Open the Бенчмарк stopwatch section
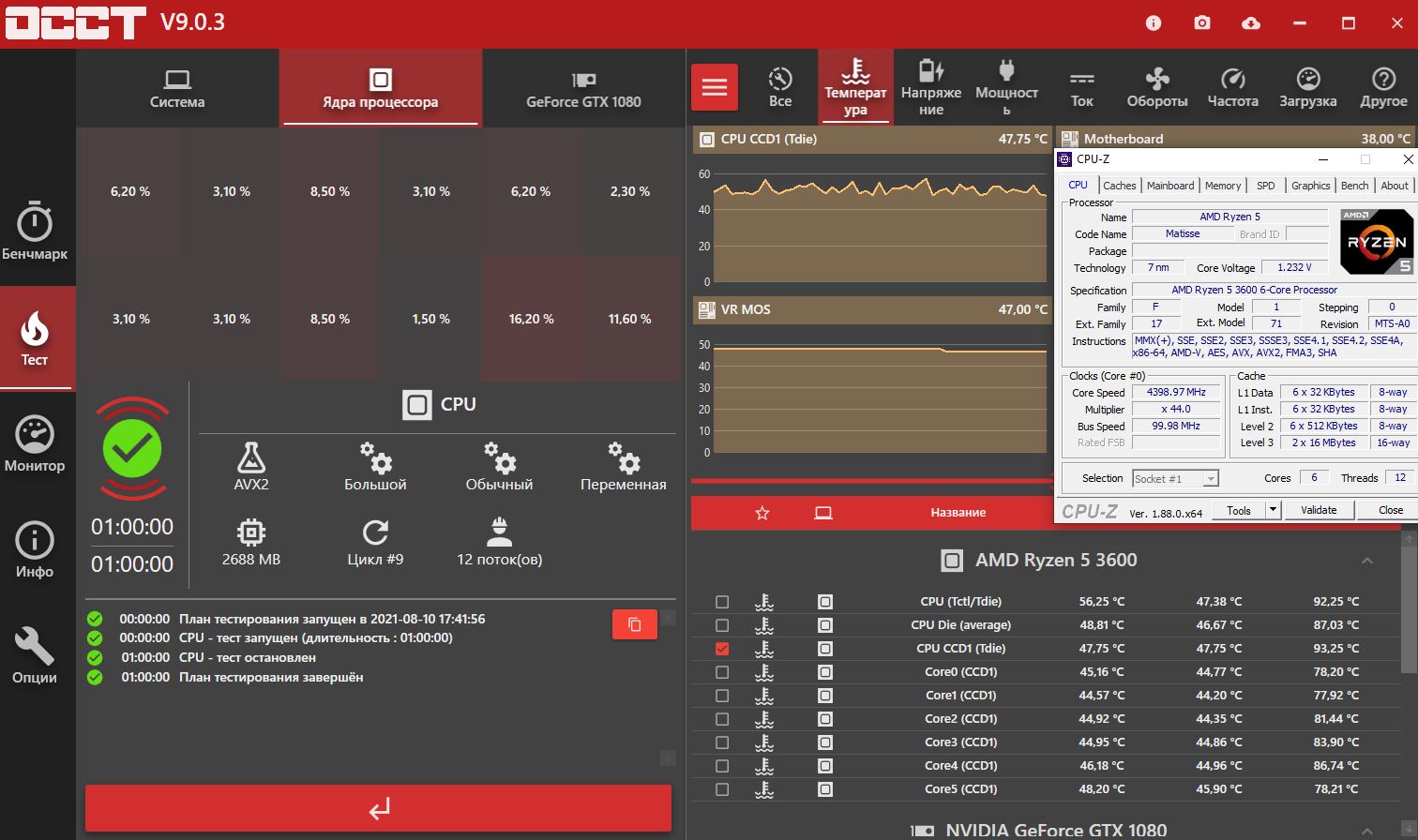The image size is (1418, 840). (x=35, y=232)
